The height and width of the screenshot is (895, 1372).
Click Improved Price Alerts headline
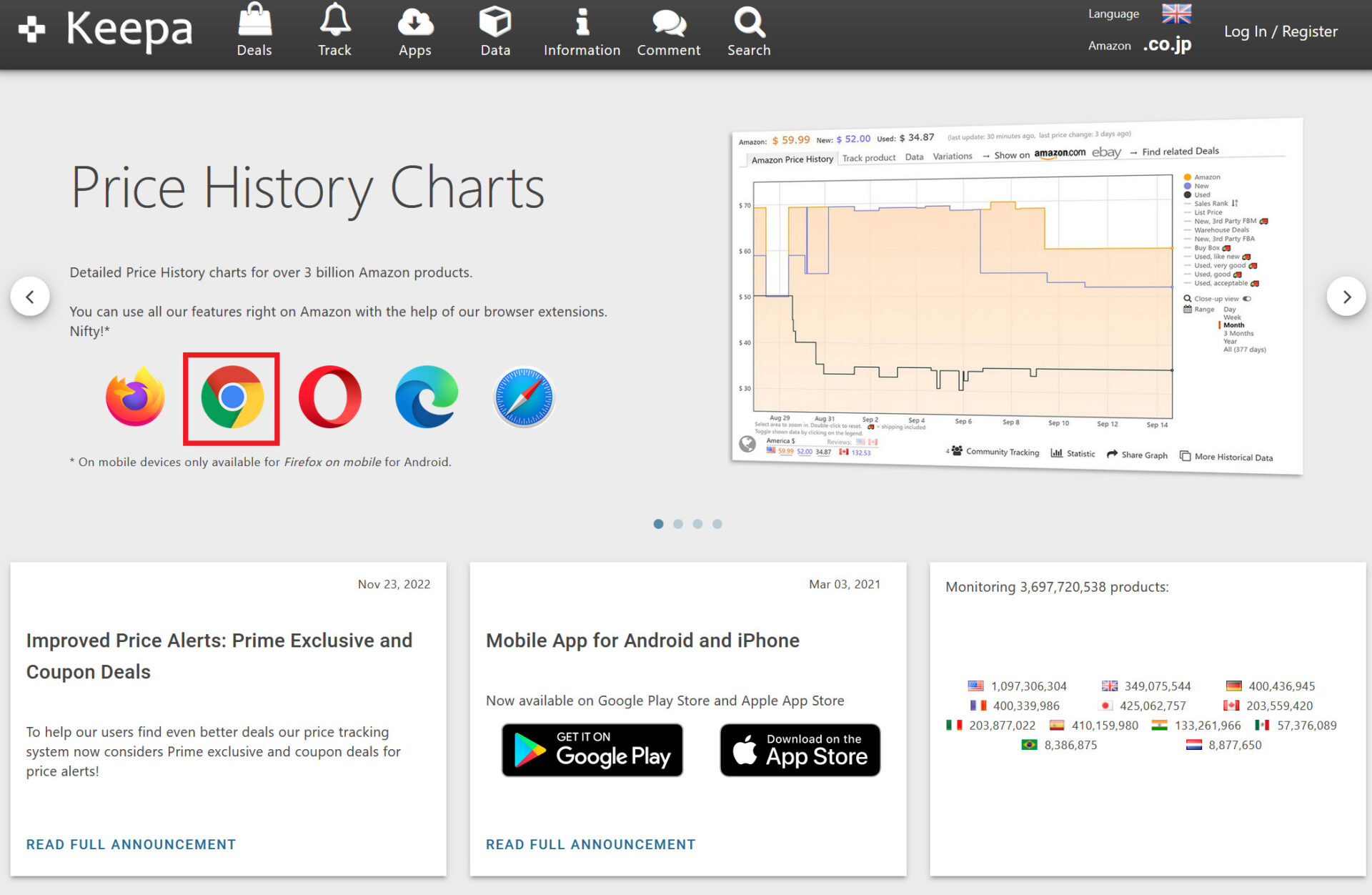219,656
